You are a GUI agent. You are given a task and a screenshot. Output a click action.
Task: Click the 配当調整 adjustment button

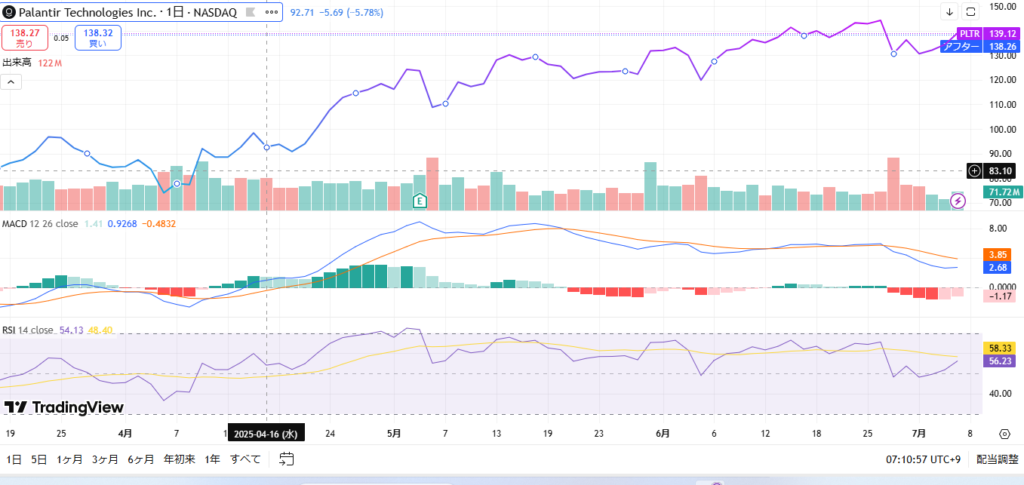(996, 460)
